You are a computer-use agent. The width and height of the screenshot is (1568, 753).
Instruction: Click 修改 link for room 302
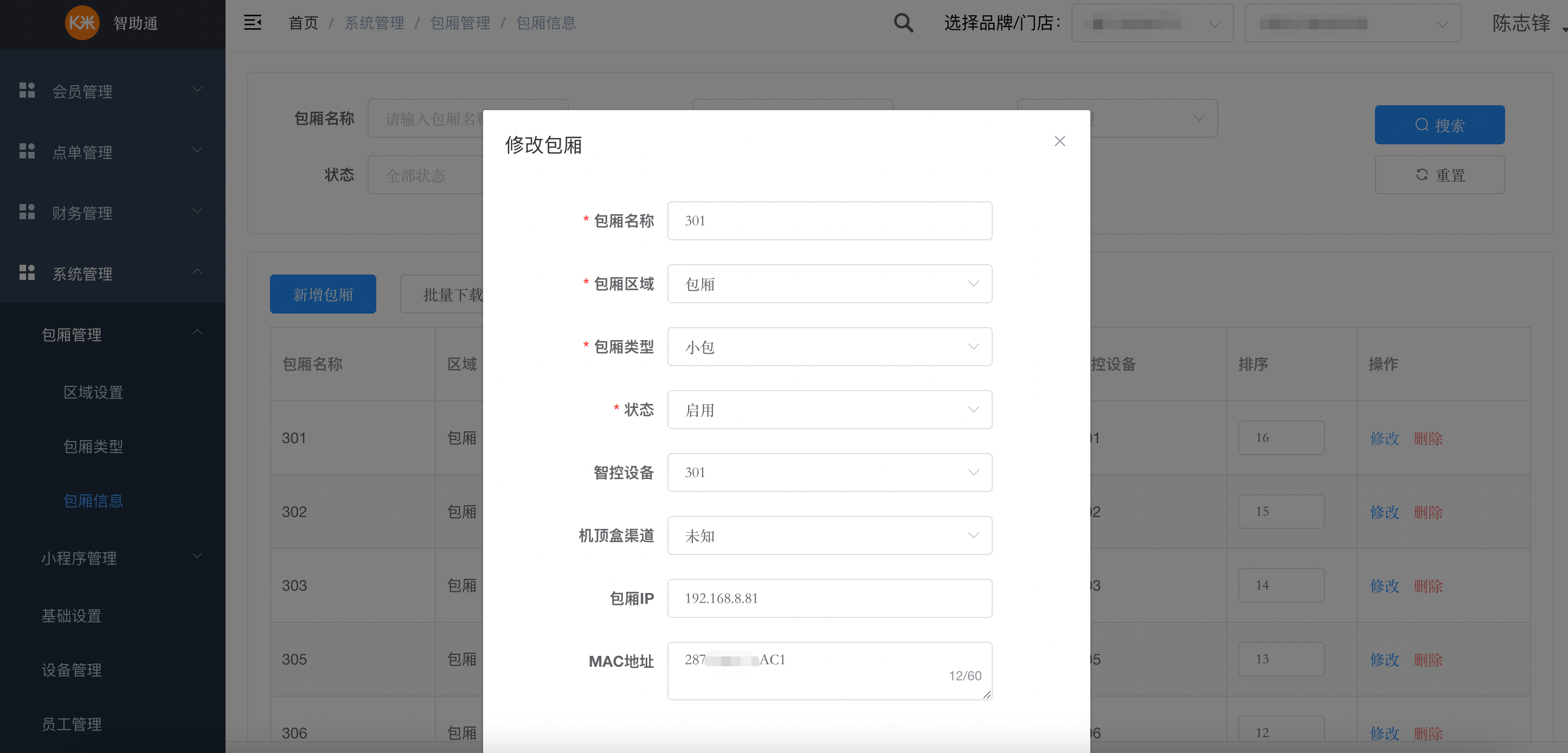[1384, 512]
